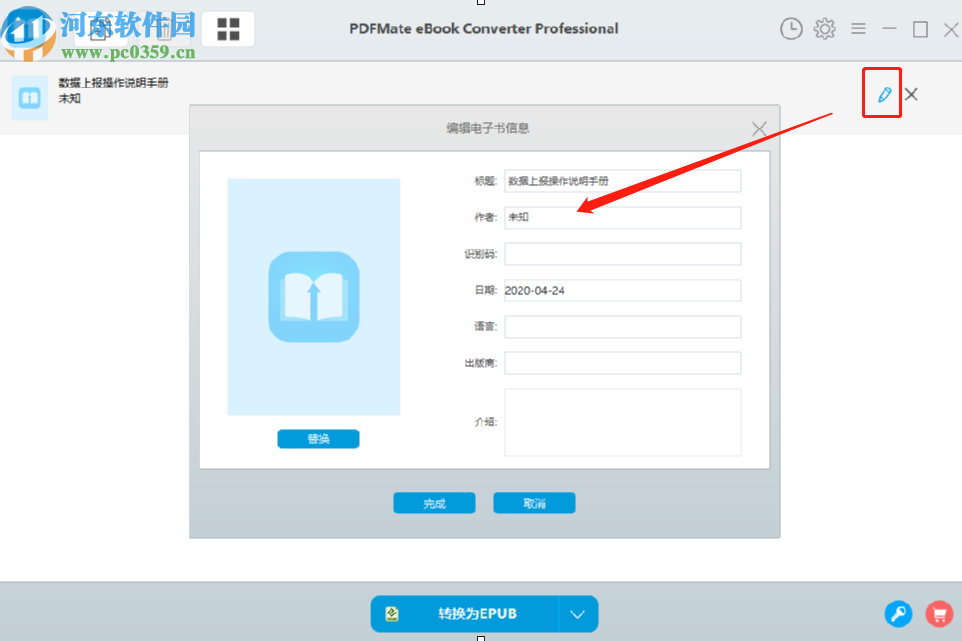Open the conversion history clock icon
Image resolution: width=962 pixels, height=641 pixels.
tap(791, 29)
